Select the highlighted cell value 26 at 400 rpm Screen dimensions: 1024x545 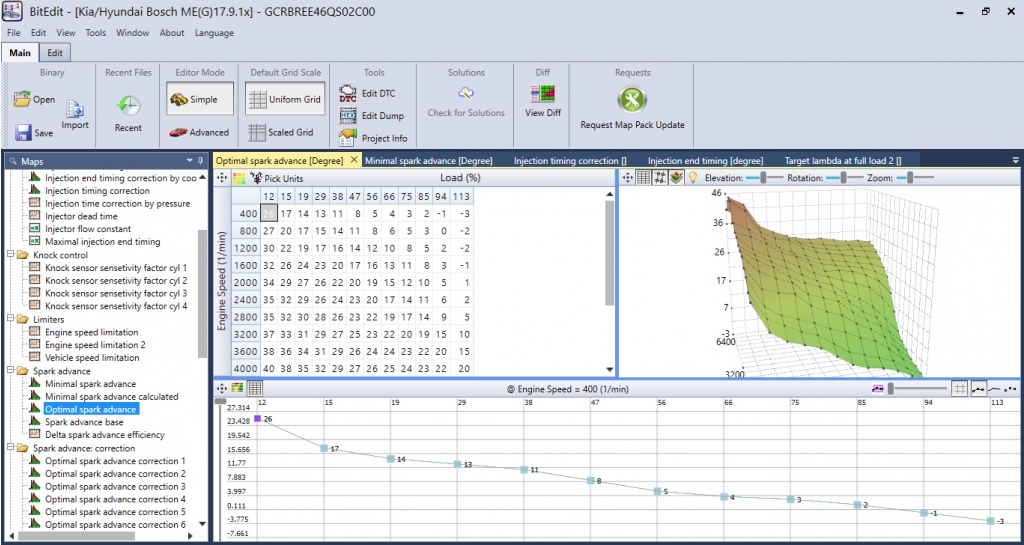coord(268,213)
